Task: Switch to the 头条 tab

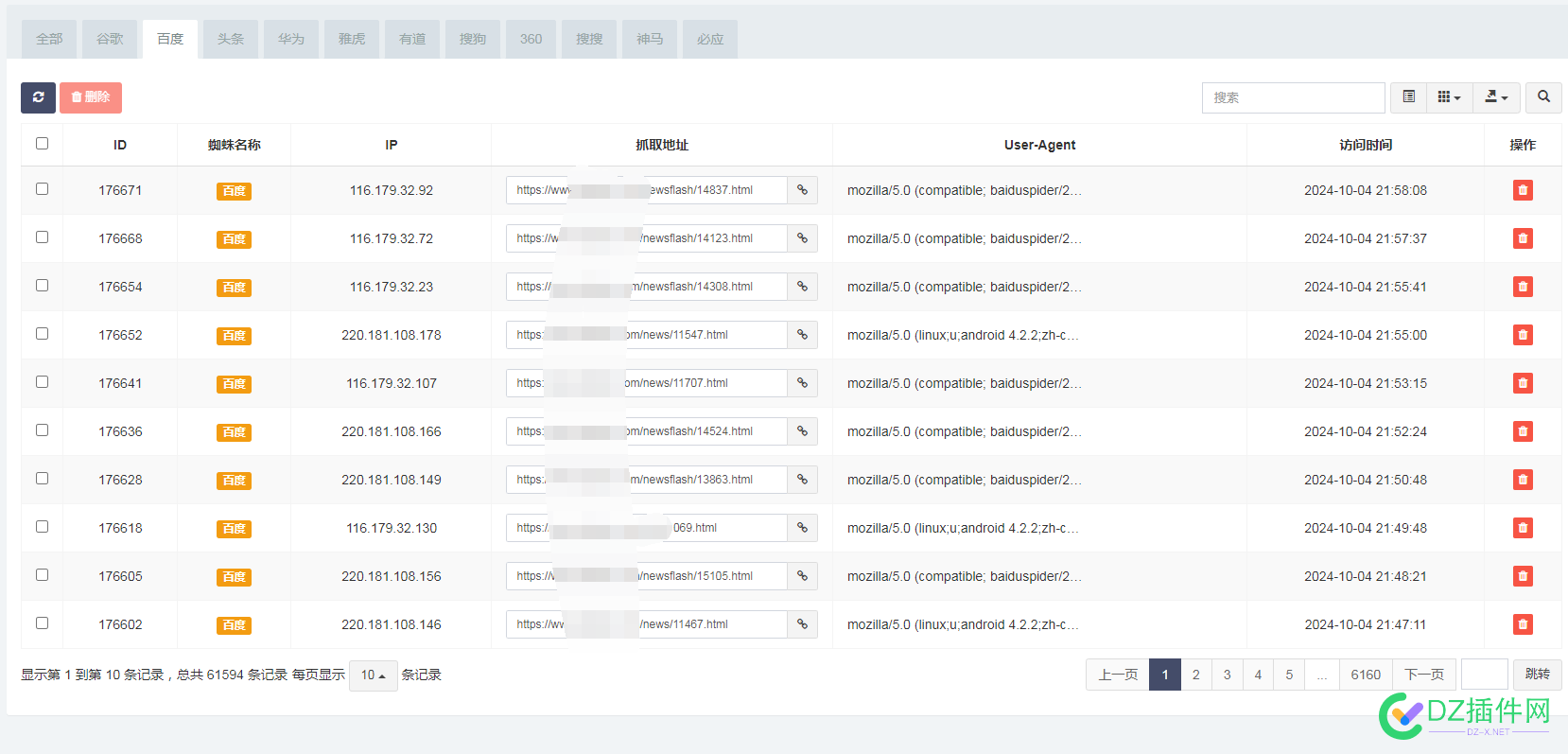Action: point(231,39)
